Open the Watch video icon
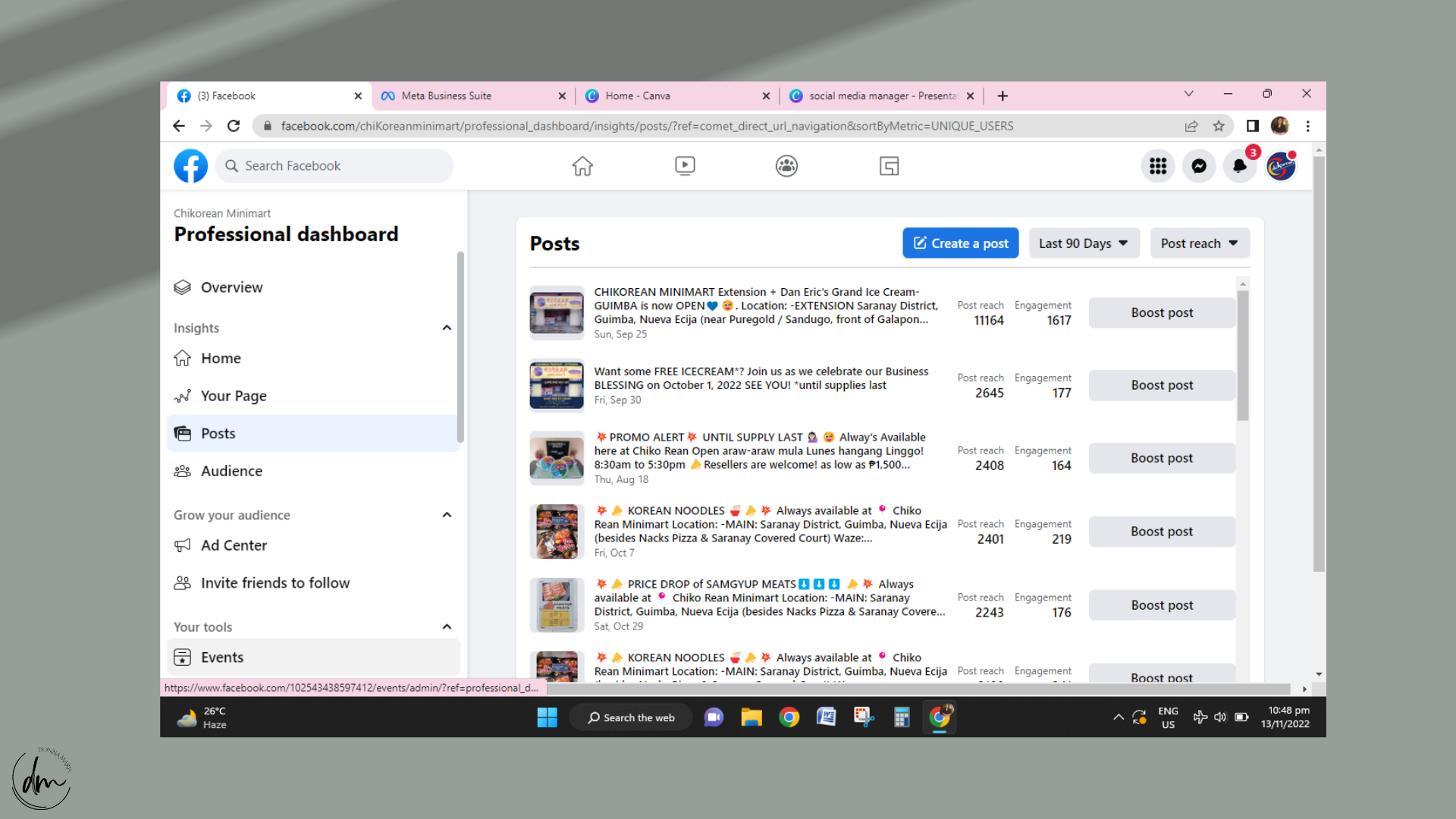 pos(685,165)
